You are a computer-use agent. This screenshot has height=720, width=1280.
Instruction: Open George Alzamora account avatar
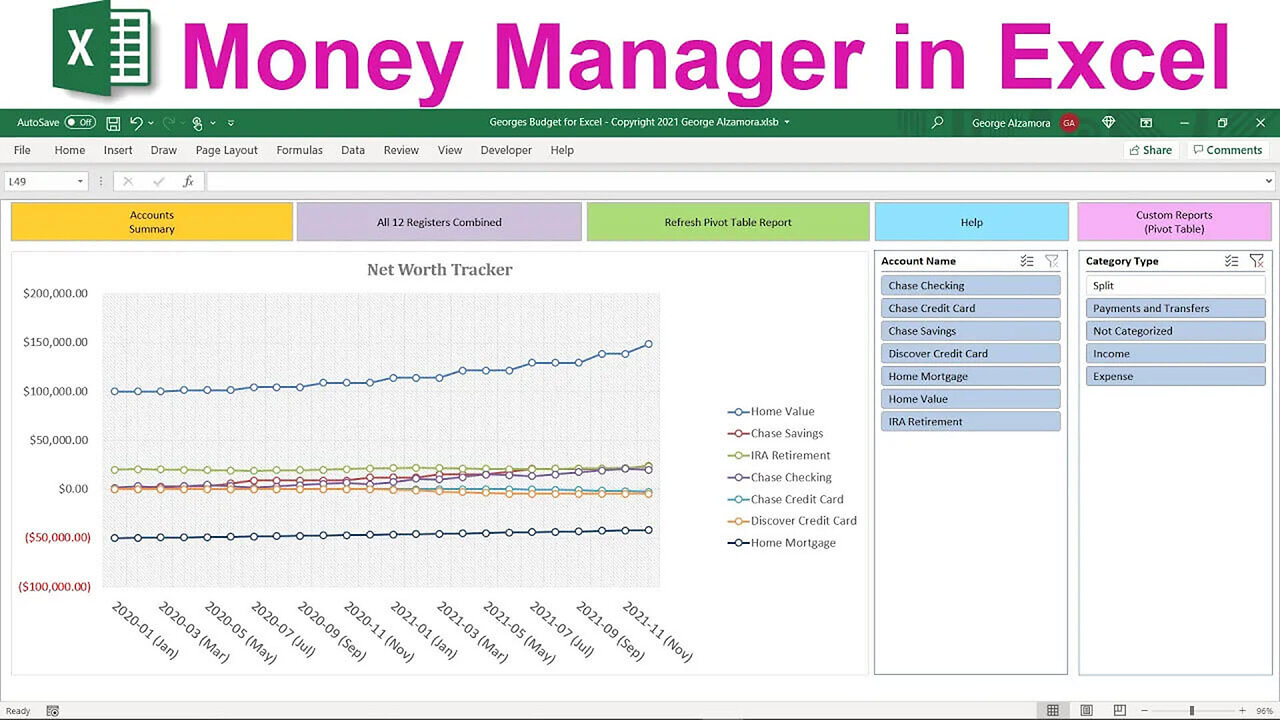click(x=1069, y=123)
